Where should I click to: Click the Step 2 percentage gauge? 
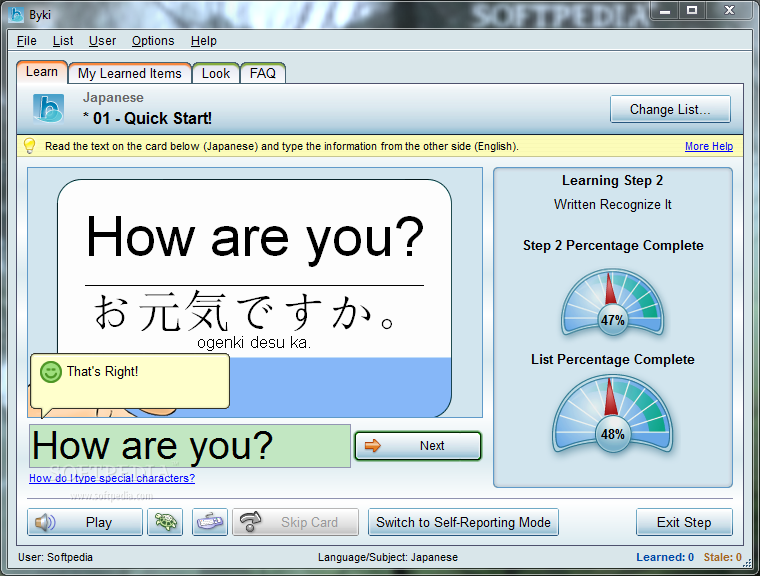point(613,303)
